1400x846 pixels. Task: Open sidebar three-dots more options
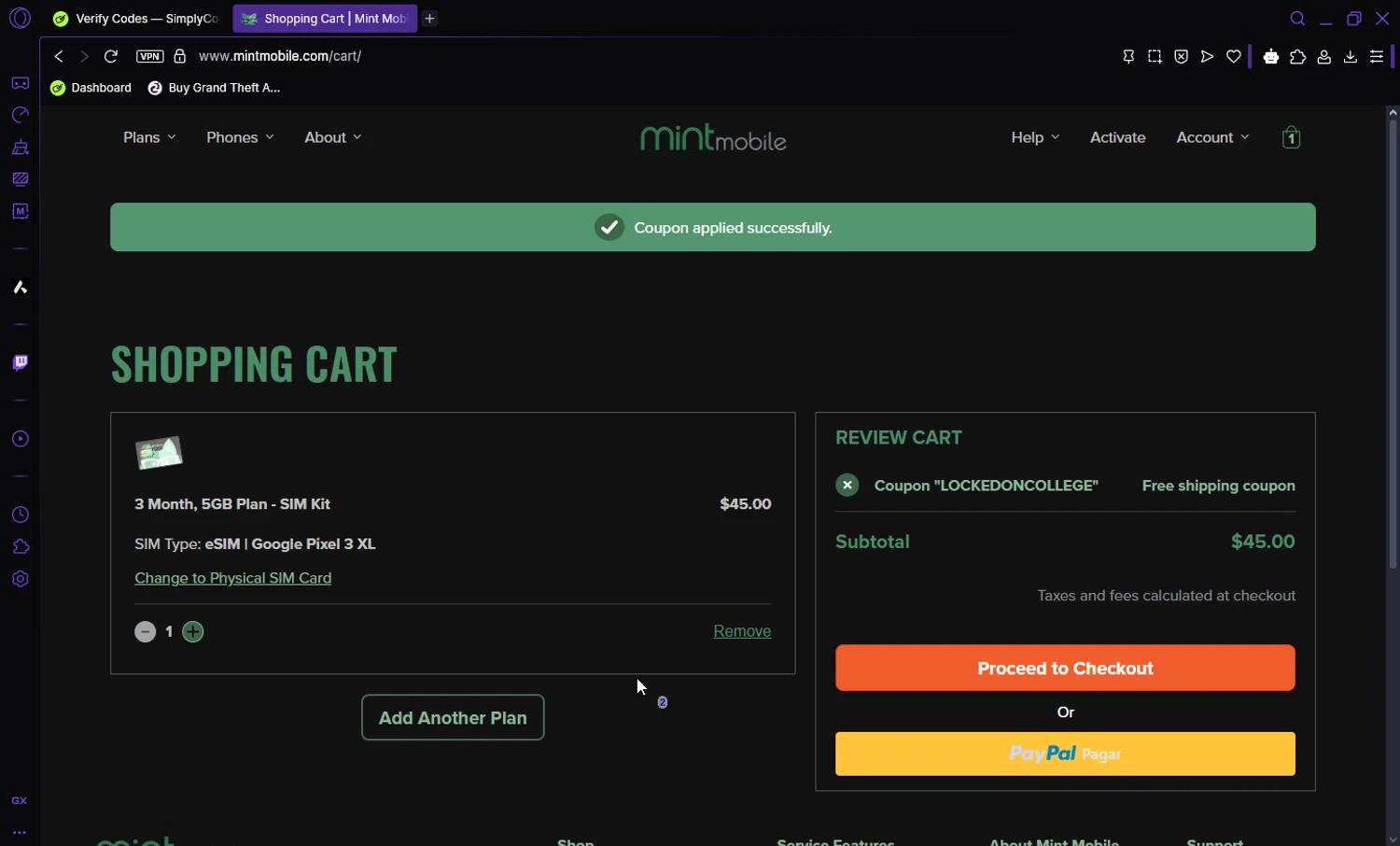(20, 833)
